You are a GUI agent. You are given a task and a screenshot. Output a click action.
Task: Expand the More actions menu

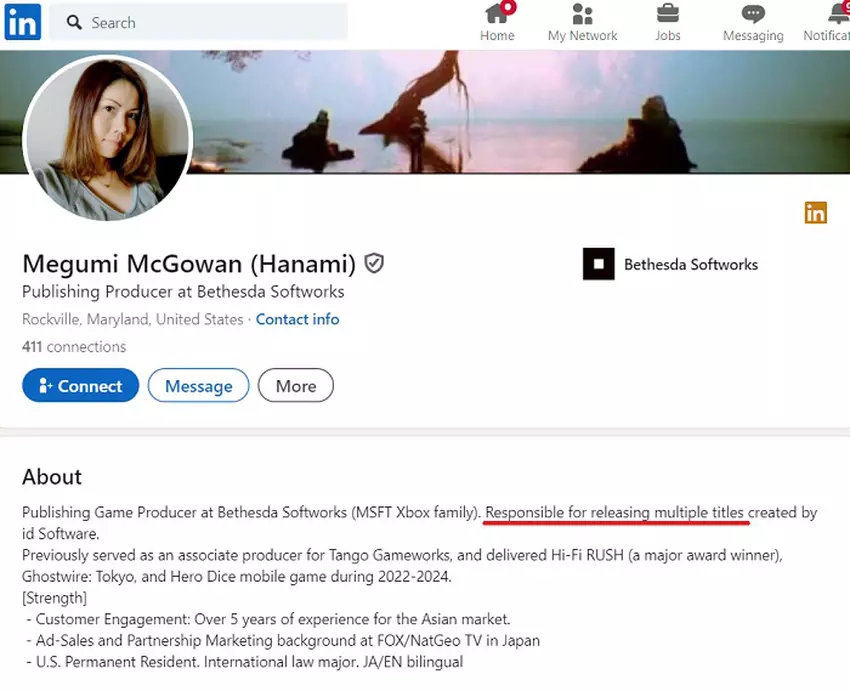click(x=295, y=386)
